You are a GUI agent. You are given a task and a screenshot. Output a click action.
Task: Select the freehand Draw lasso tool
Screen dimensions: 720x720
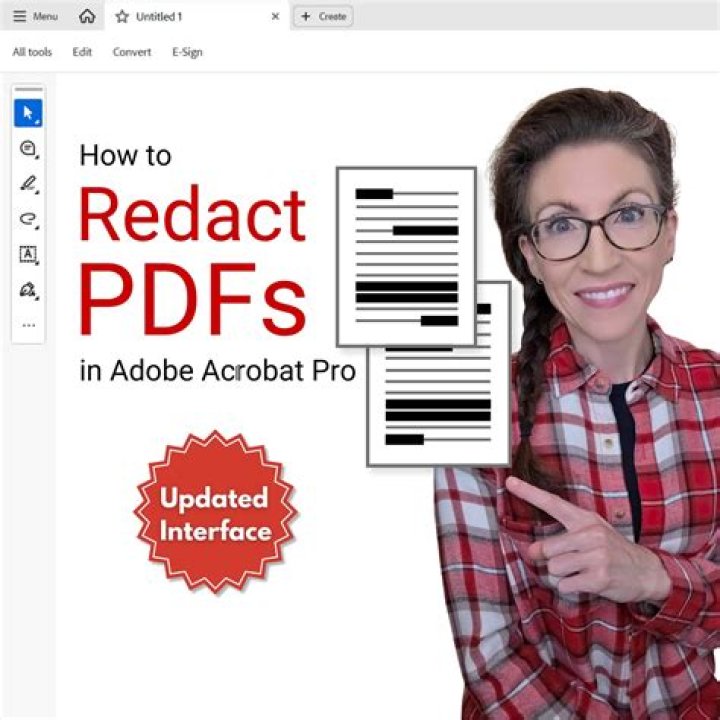pos(28,219)
